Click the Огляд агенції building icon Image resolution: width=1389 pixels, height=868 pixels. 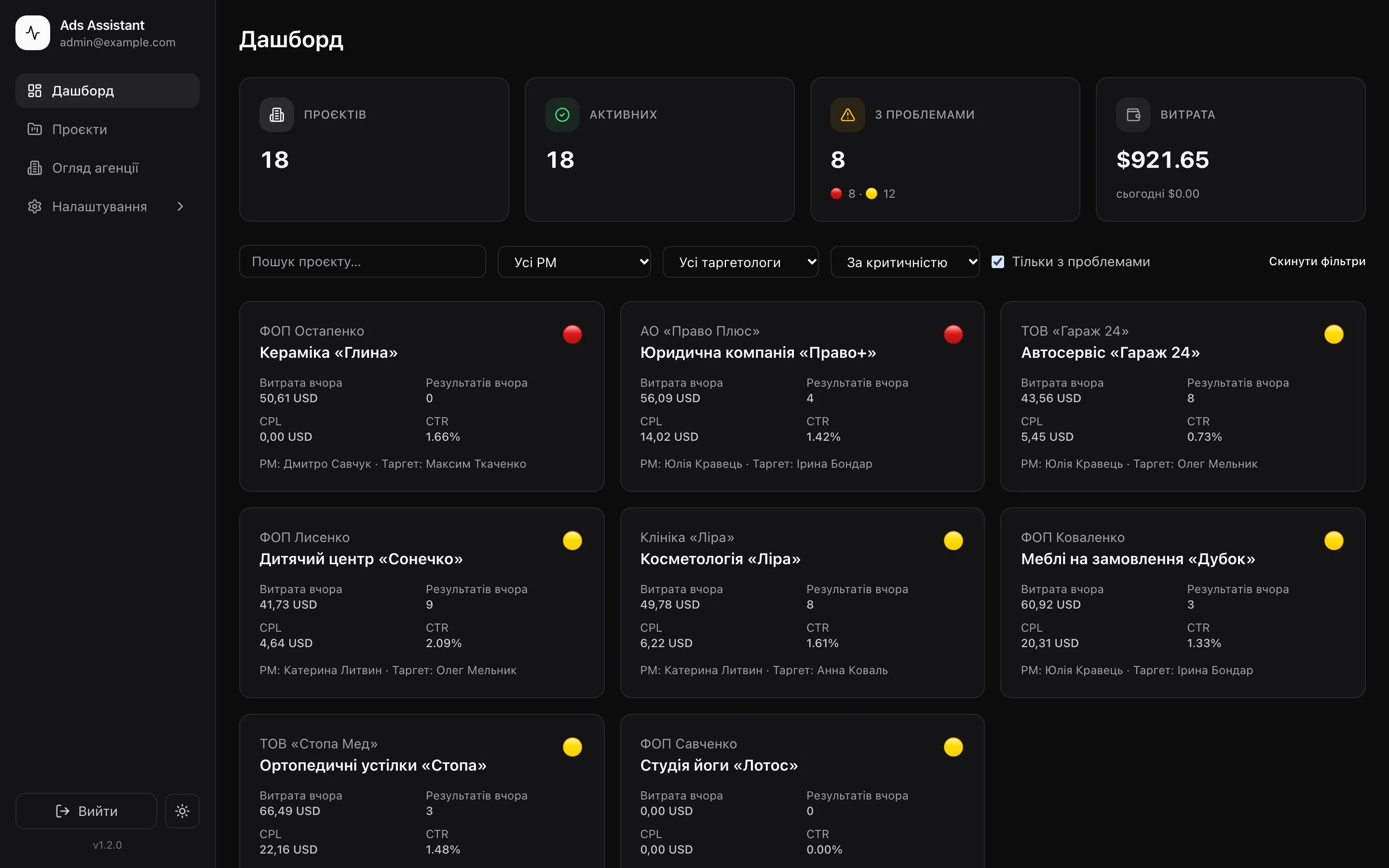[34, 168]
